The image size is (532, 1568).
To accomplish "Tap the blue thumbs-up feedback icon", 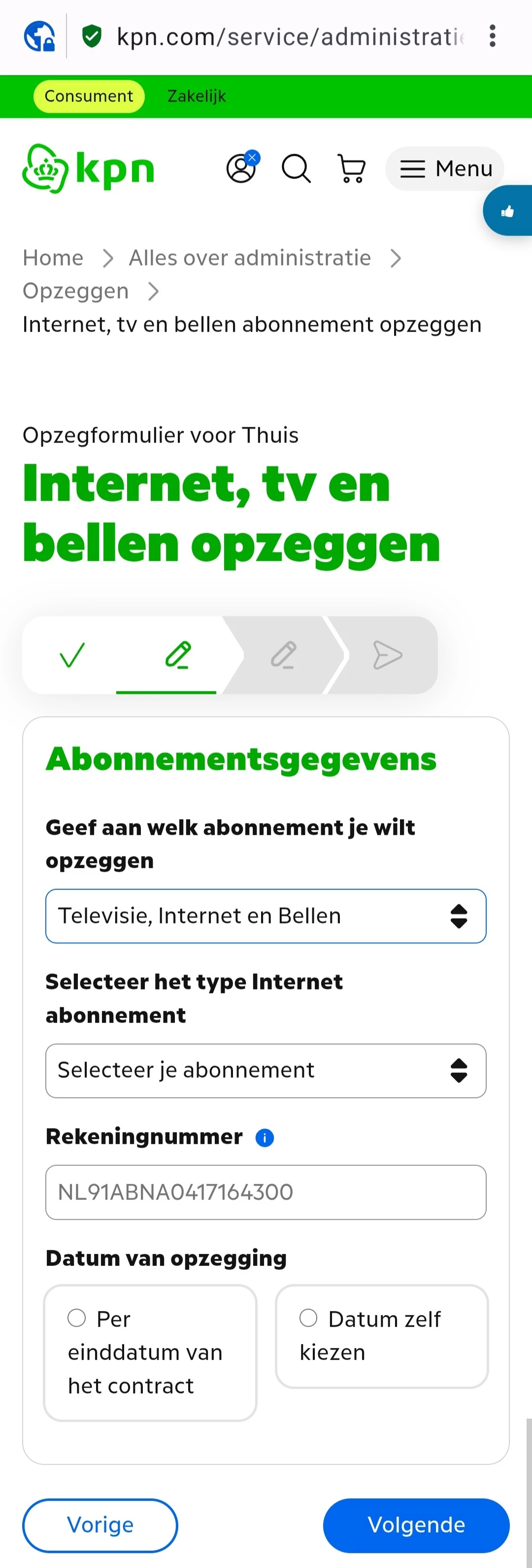I will point(508,211).
